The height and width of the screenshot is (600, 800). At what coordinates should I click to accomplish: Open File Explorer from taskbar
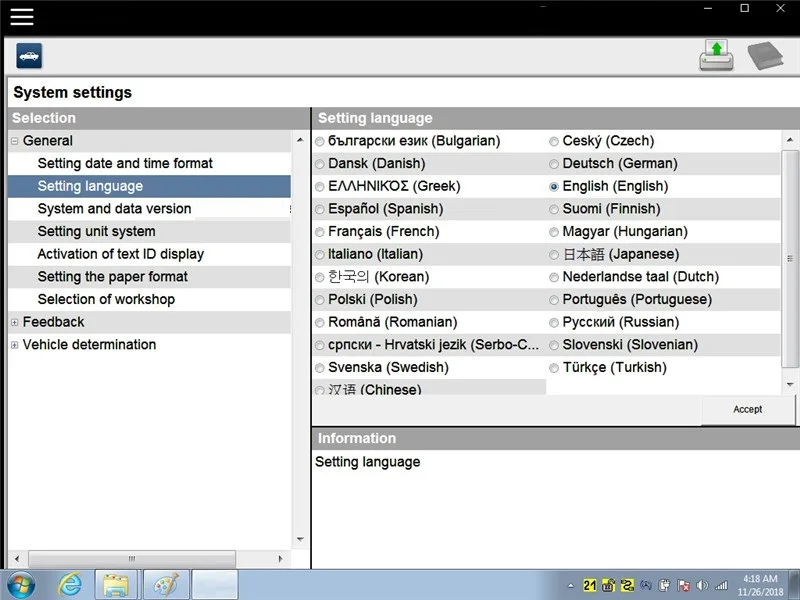click(117, 584)
